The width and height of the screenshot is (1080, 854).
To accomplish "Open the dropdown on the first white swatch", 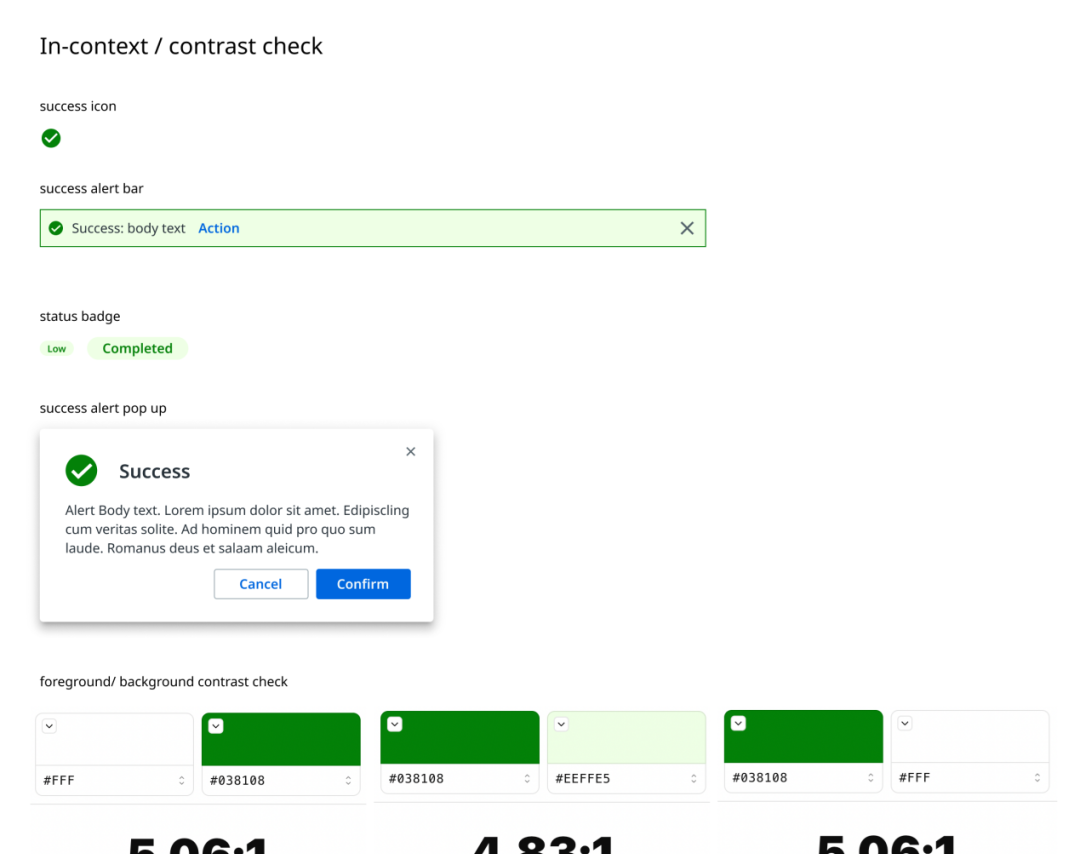I will (50, 726).
